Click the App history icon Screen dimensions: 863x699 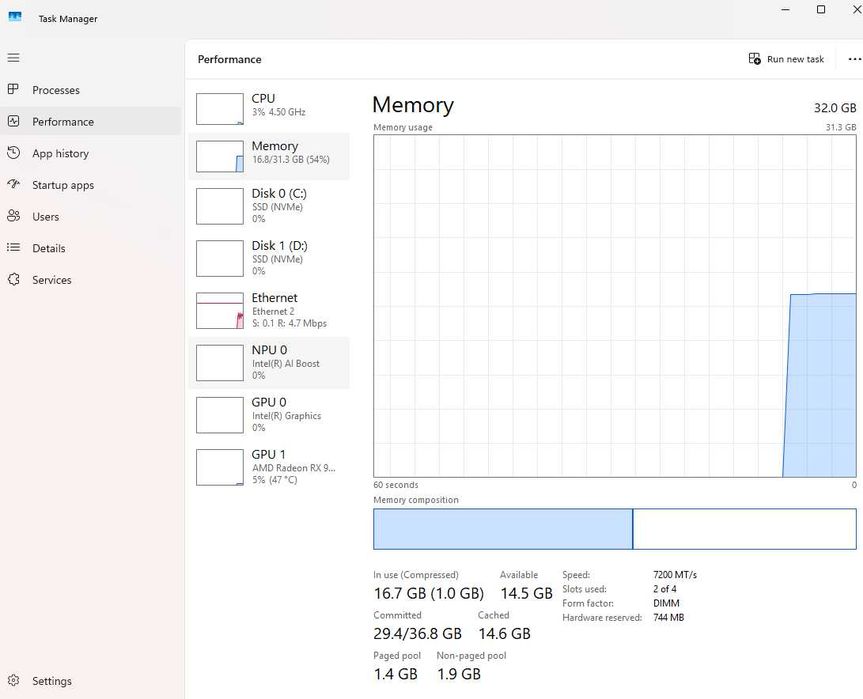tap(13, 153)
